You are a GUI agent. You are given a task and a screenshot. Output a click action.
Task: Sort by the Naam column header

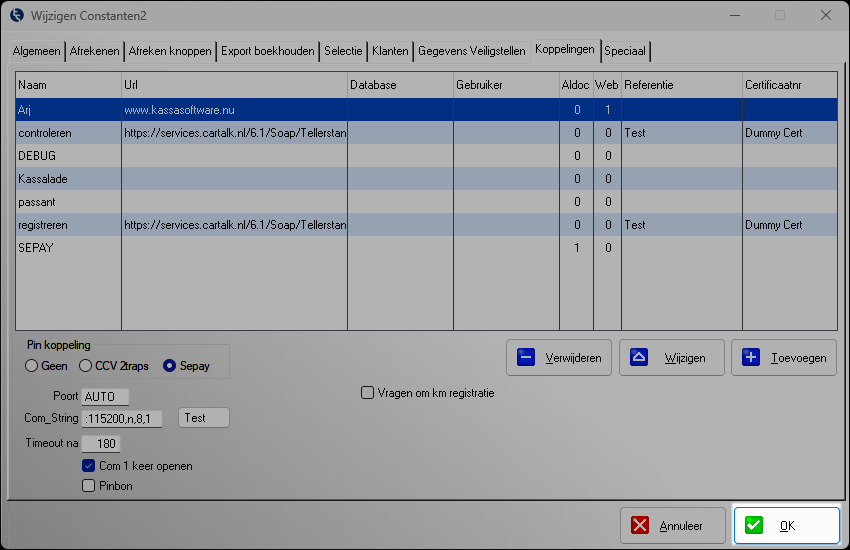[68, 85]
